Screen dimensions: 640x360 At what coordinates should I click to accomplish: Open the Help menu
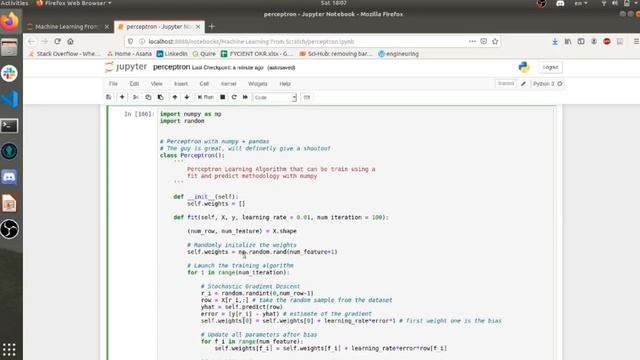tap(285, 84)
